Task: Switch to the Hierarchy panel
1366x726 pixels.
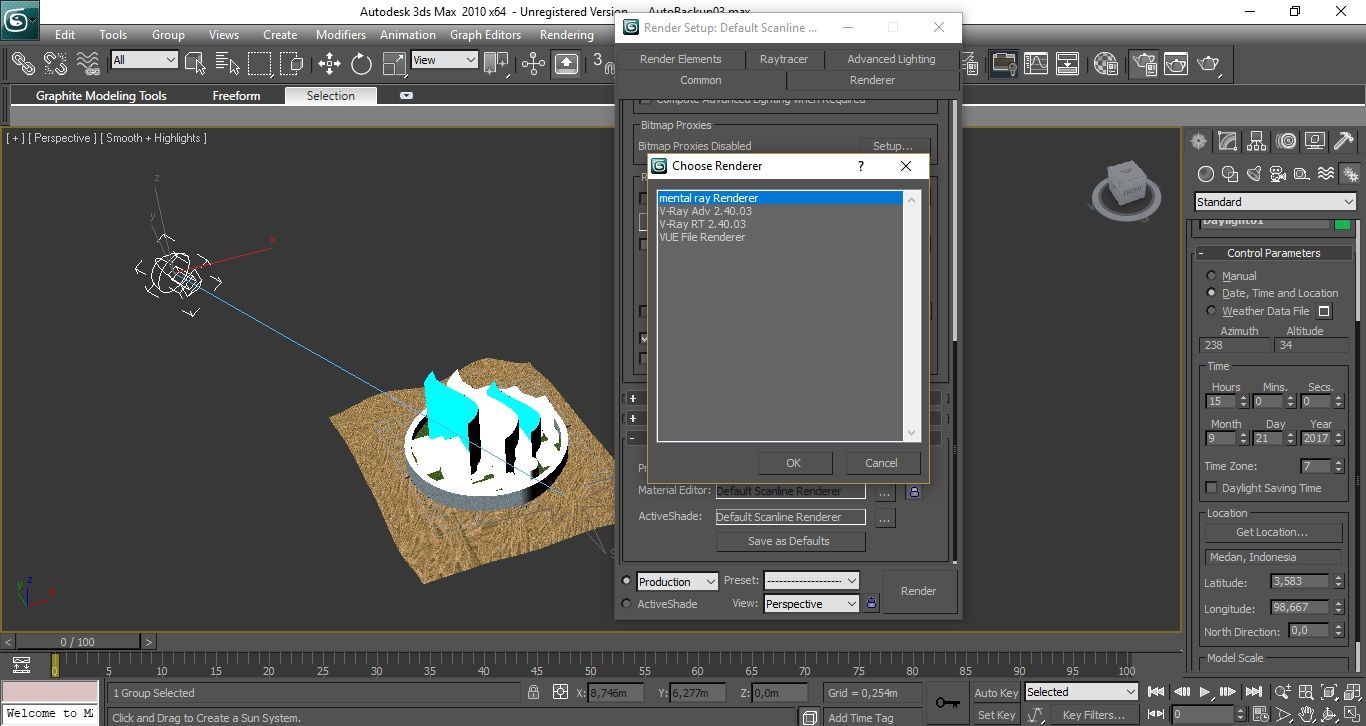Action: [x=1257, y=141]
